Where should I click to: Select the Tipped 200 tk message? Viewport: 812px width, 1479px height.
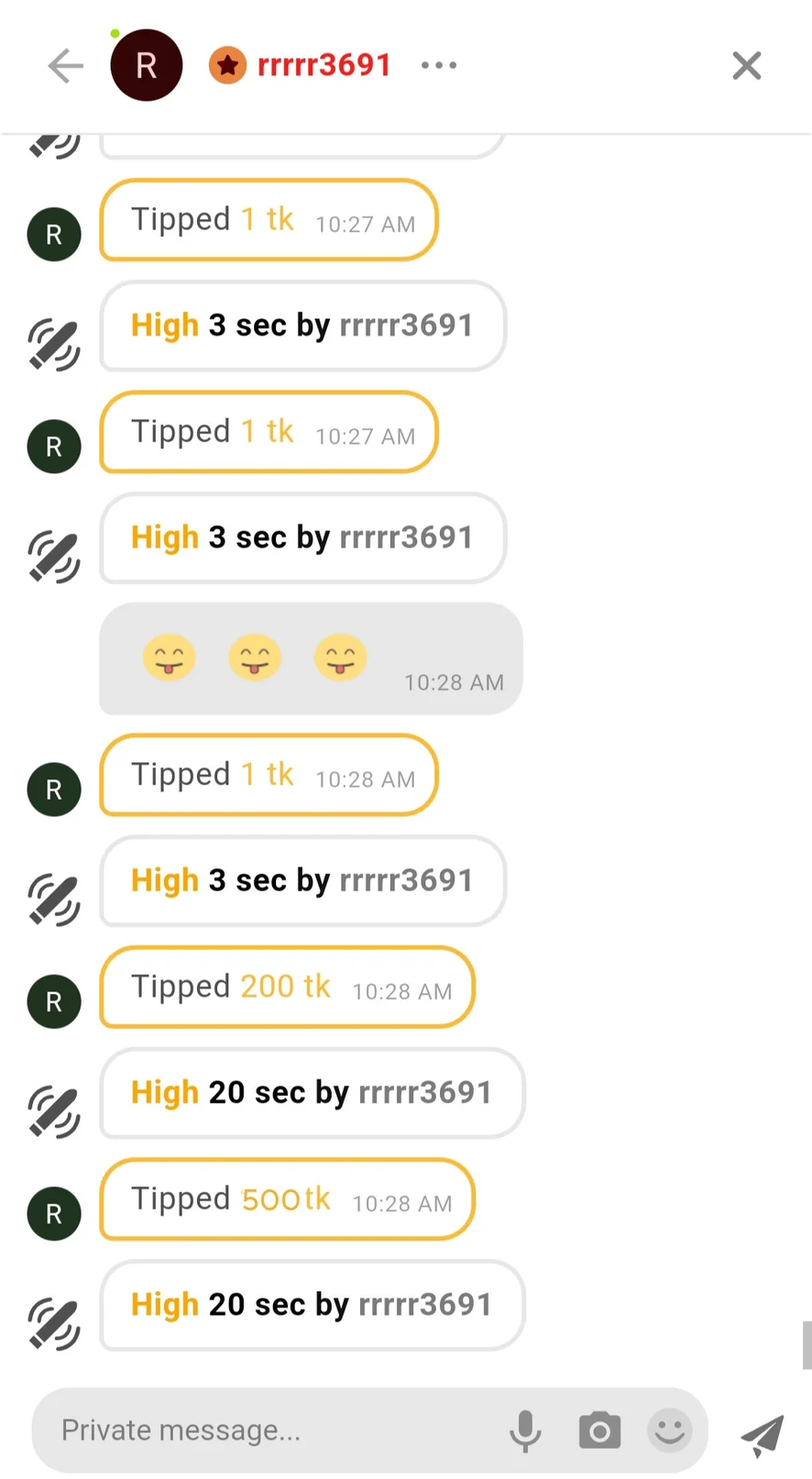(287, 988)
